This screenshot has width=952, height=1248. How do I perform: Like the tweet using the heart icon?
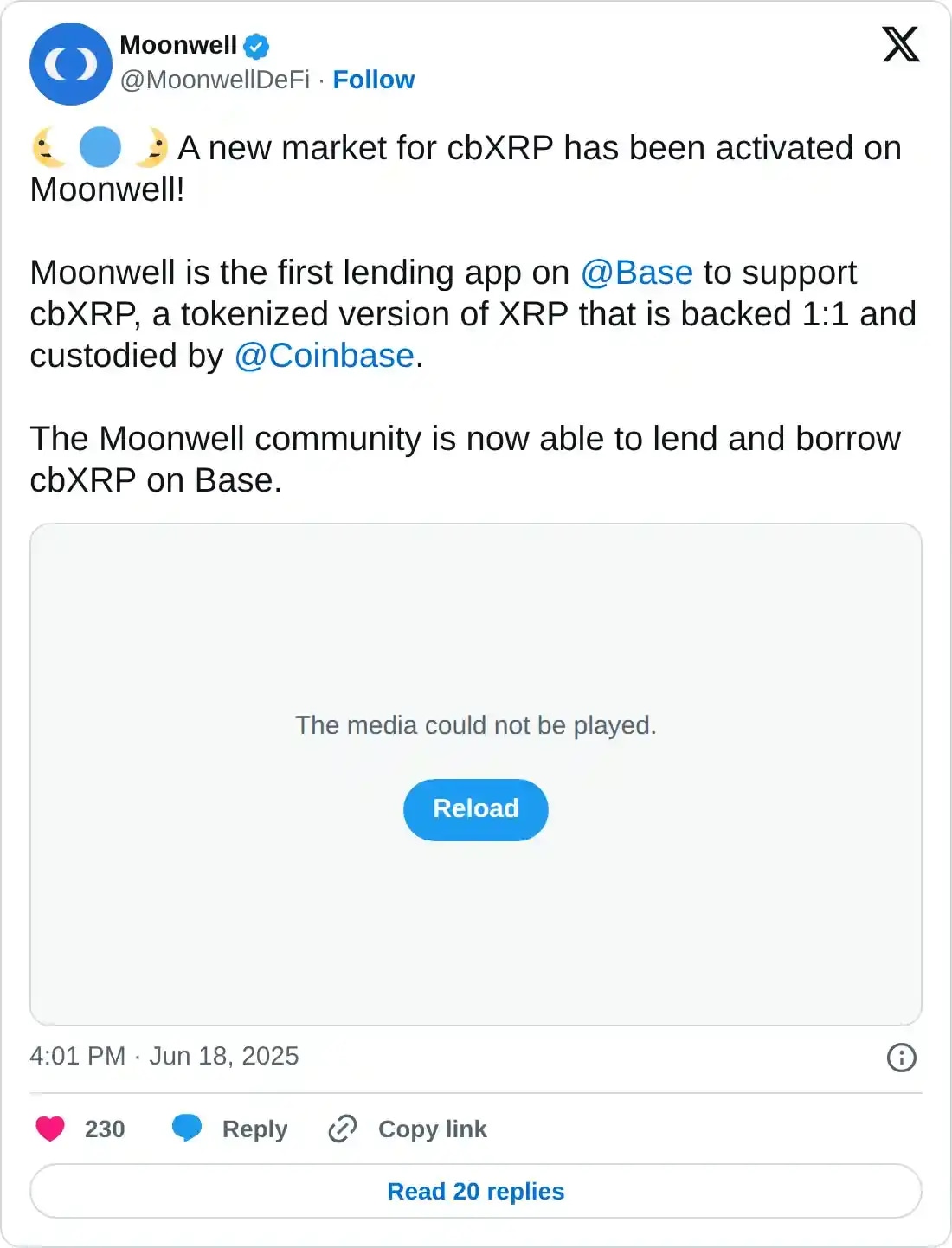(x=50, y=1129)
